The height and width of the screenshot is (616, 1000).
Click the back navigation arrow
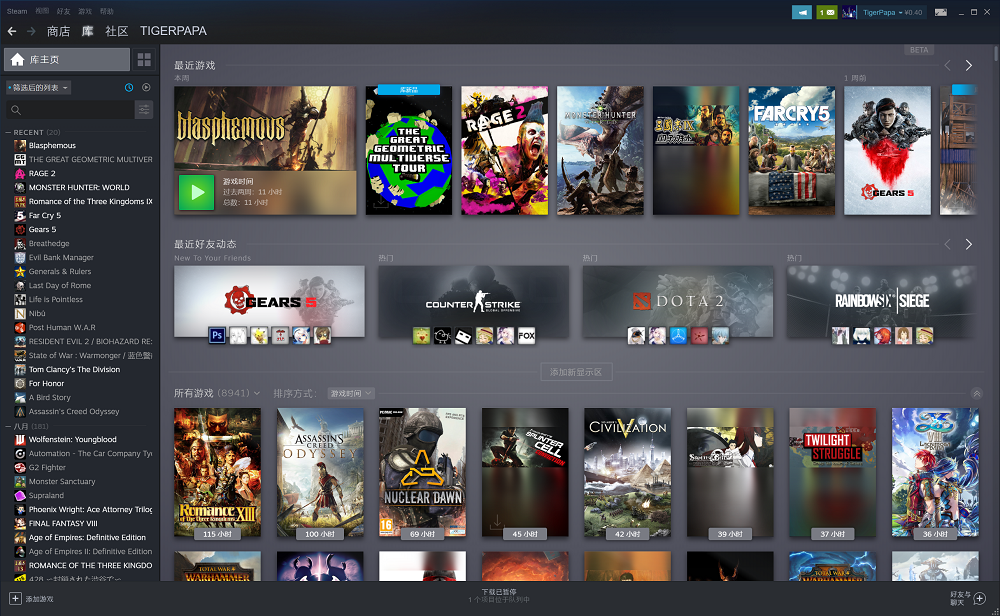[x=11, y=31]
